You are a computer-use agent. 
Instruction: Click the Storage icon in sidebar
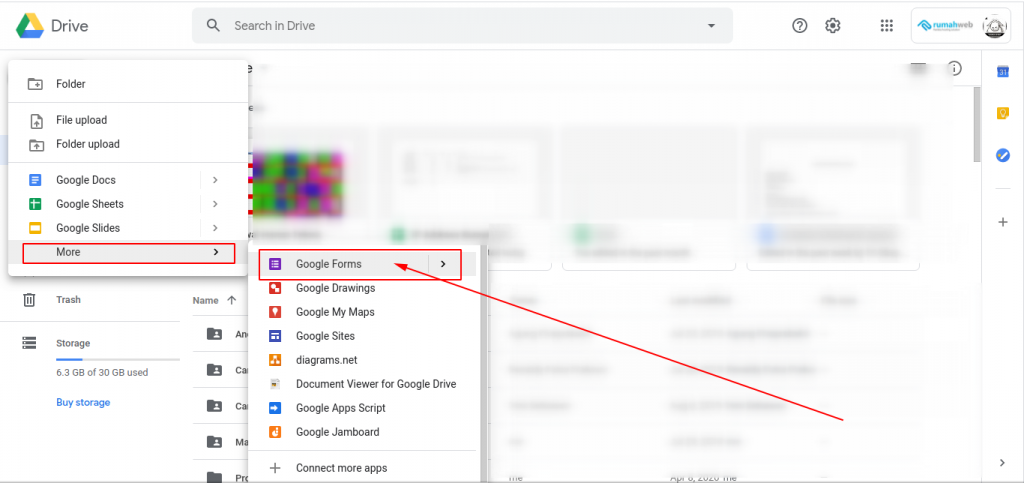[29, 343]
